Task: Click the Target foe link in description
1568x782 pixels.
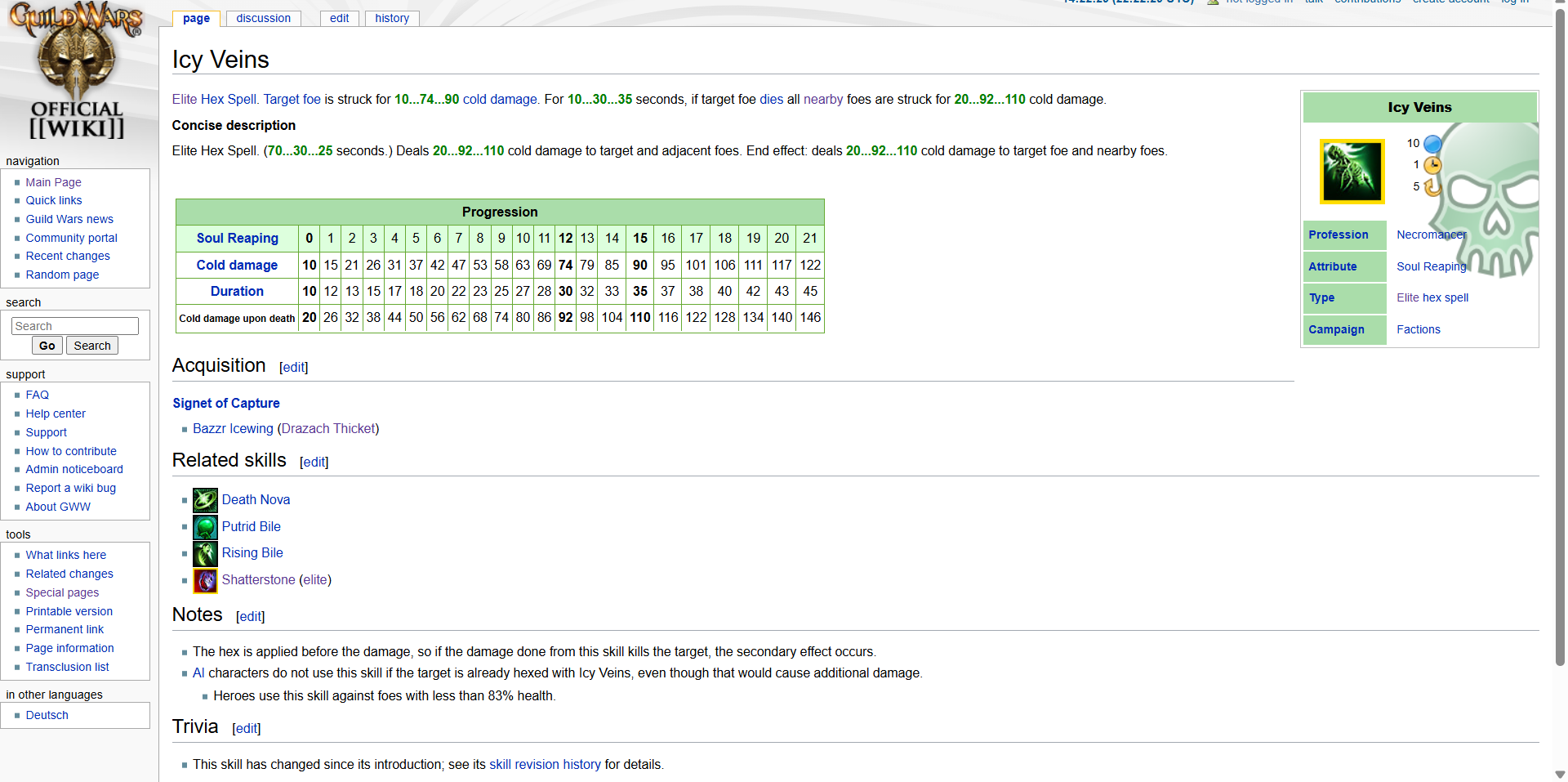Action: [292, 99]
